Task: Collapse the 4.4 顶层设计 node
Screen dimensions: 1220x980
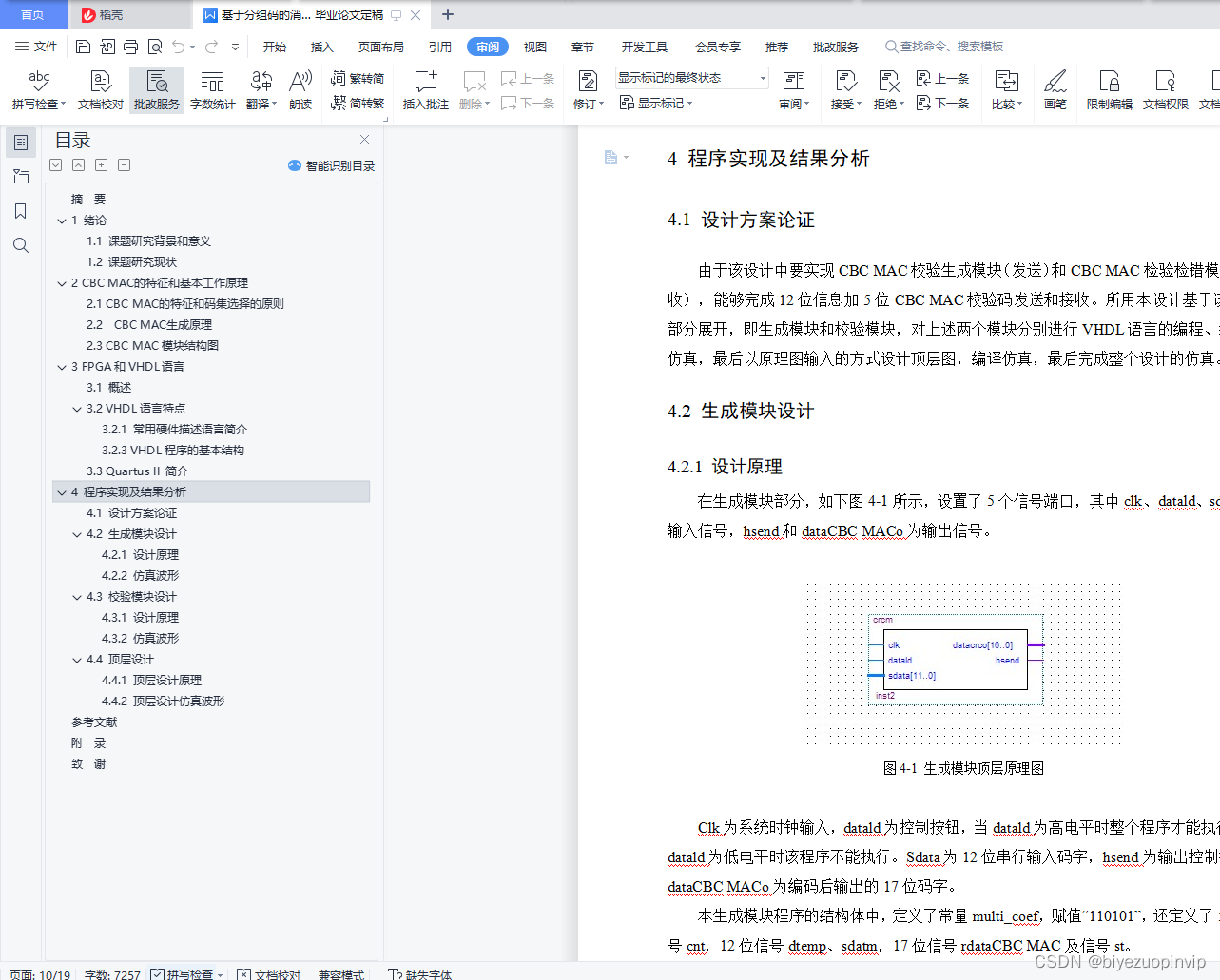Action: pyautogui.click(x=77, y=660)
